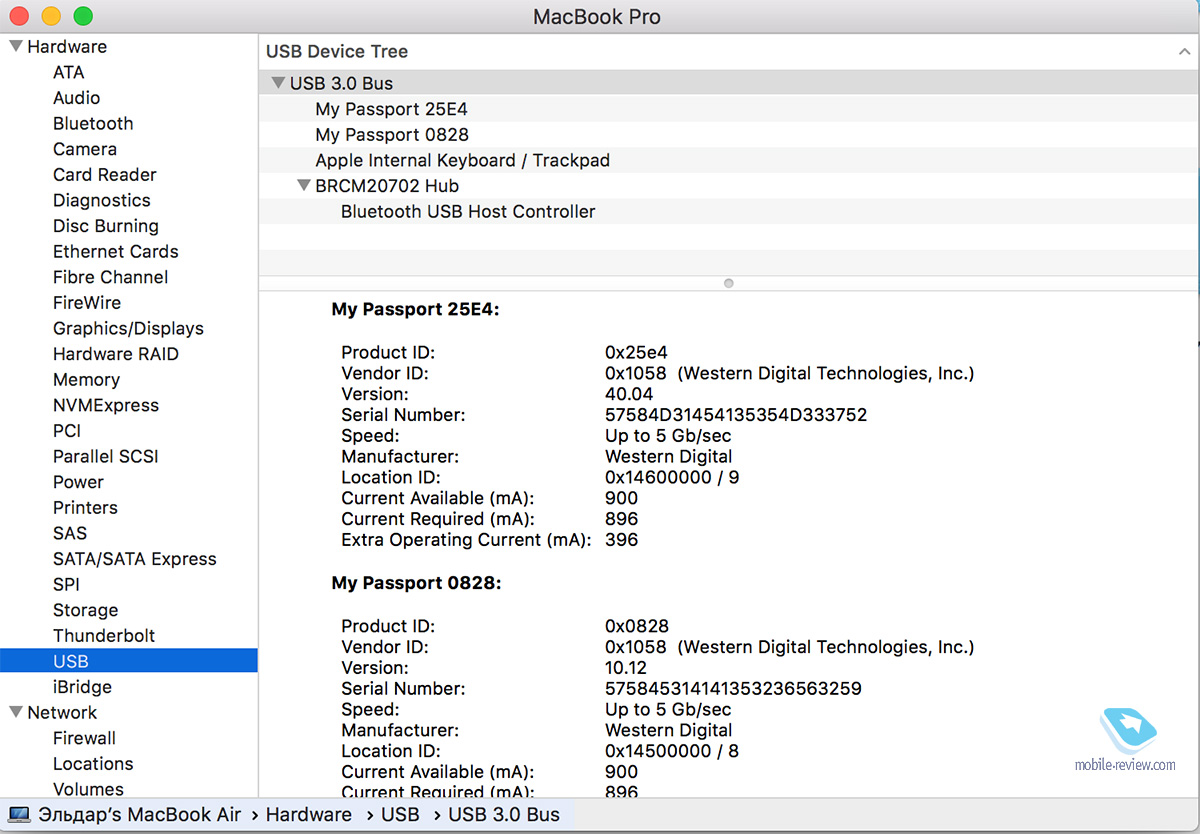Open the PCI category
This screenshot has width=1200, height=834.
click(x=67, y=431)
